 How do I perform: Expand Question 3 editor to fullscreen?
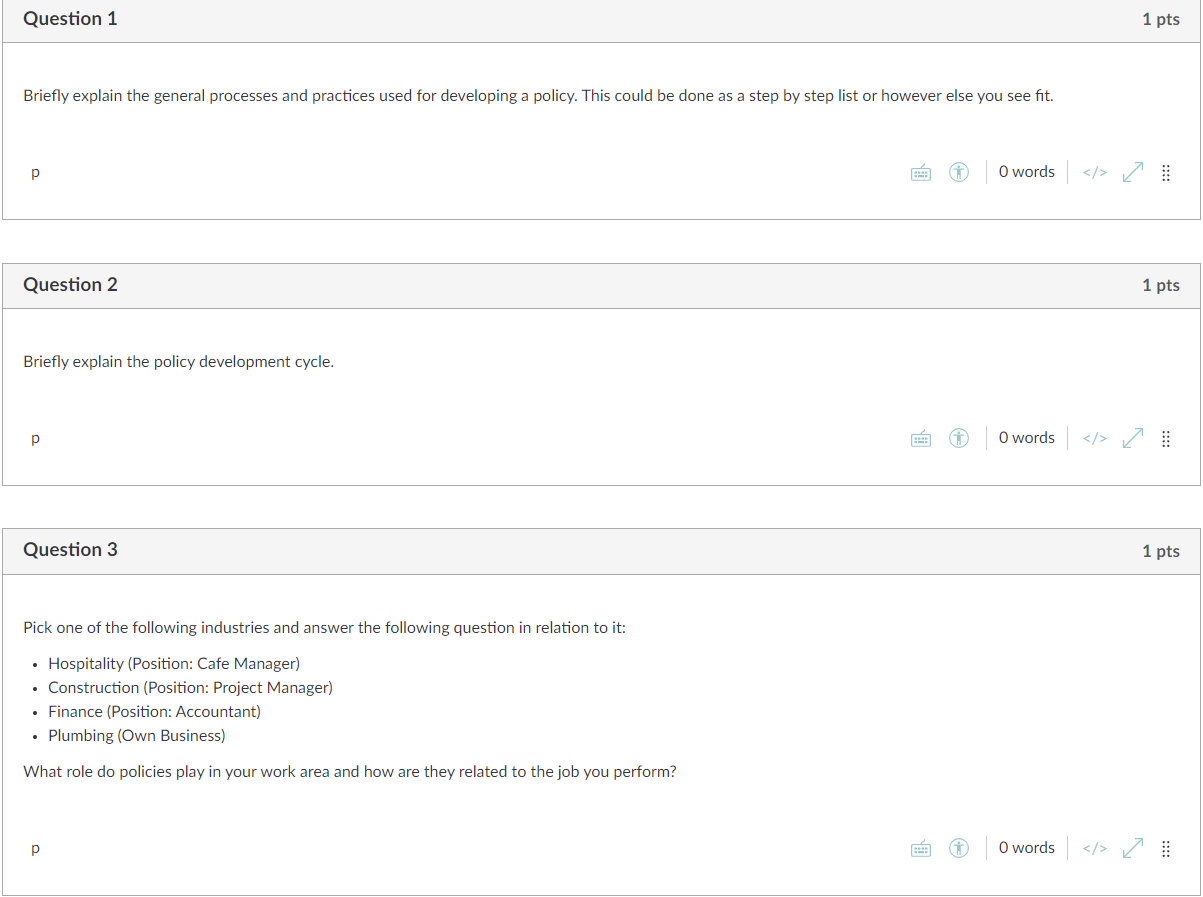[x=1132, y=848]
